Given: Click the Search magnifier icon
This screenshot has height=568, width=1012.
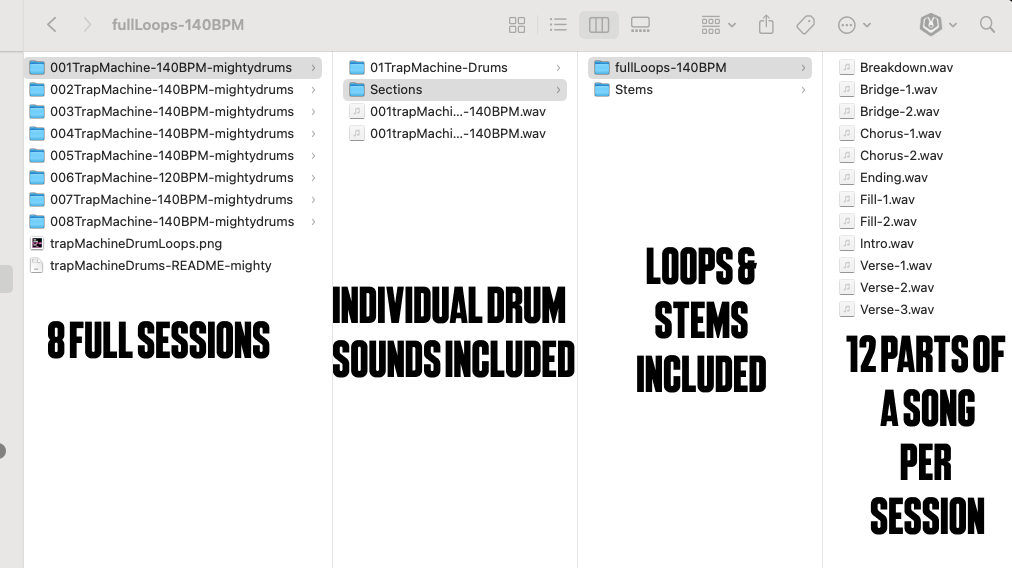Looking at the screenshot, I should [987, 25].
